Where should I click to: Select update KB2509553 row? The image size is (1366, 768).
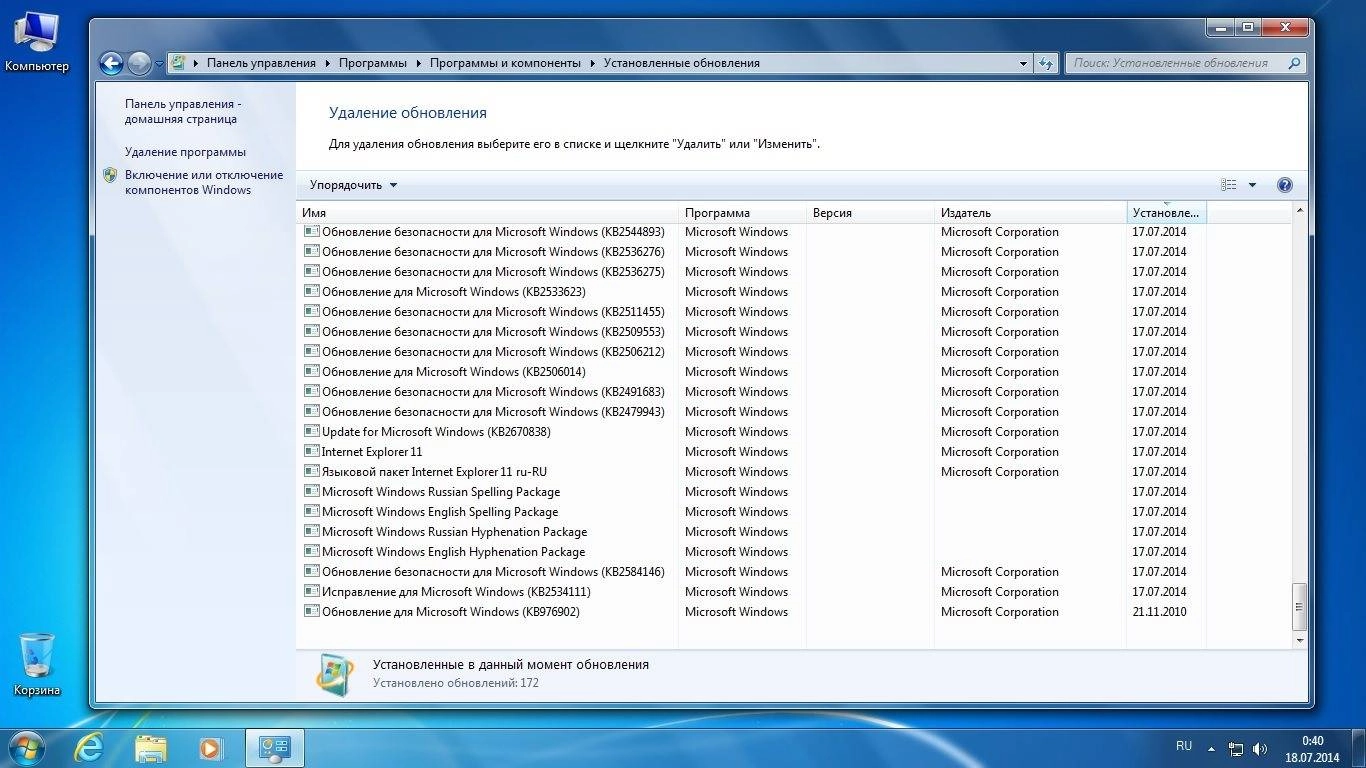coord(752,332)
